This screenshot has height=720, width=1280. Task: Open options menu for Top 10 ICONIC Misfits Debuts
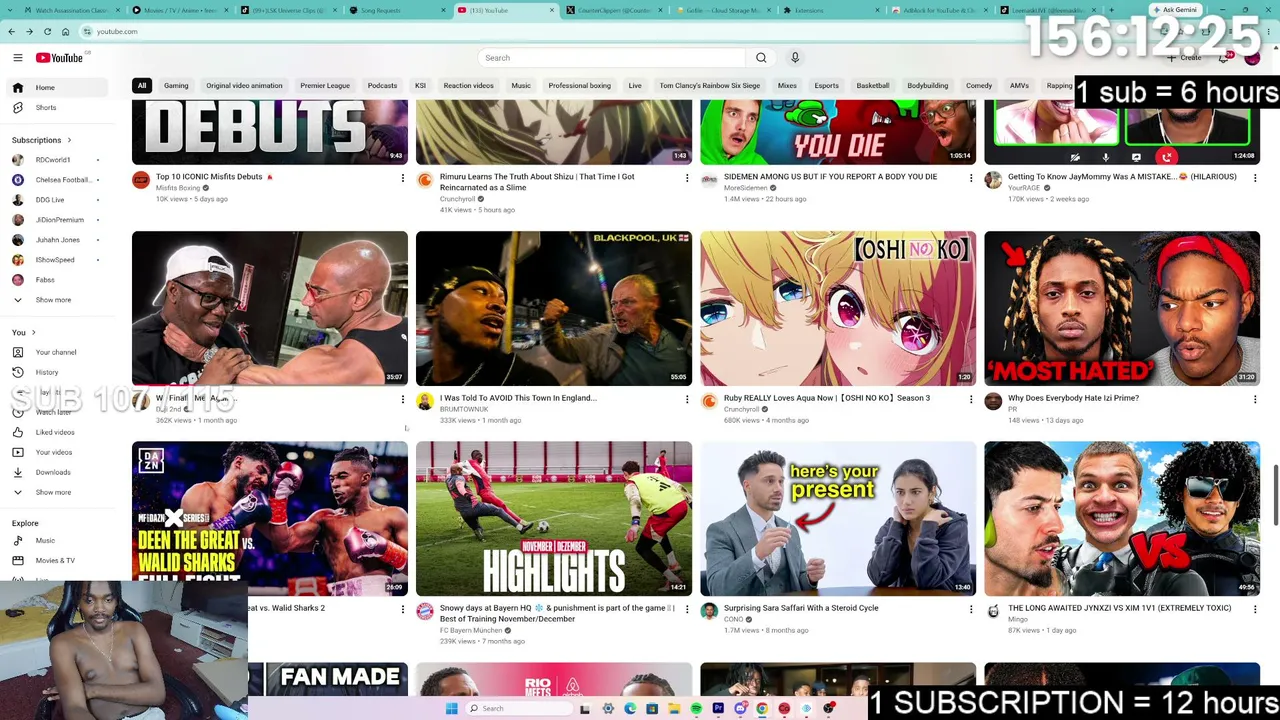pyautogui.click(x=403, y=178)
